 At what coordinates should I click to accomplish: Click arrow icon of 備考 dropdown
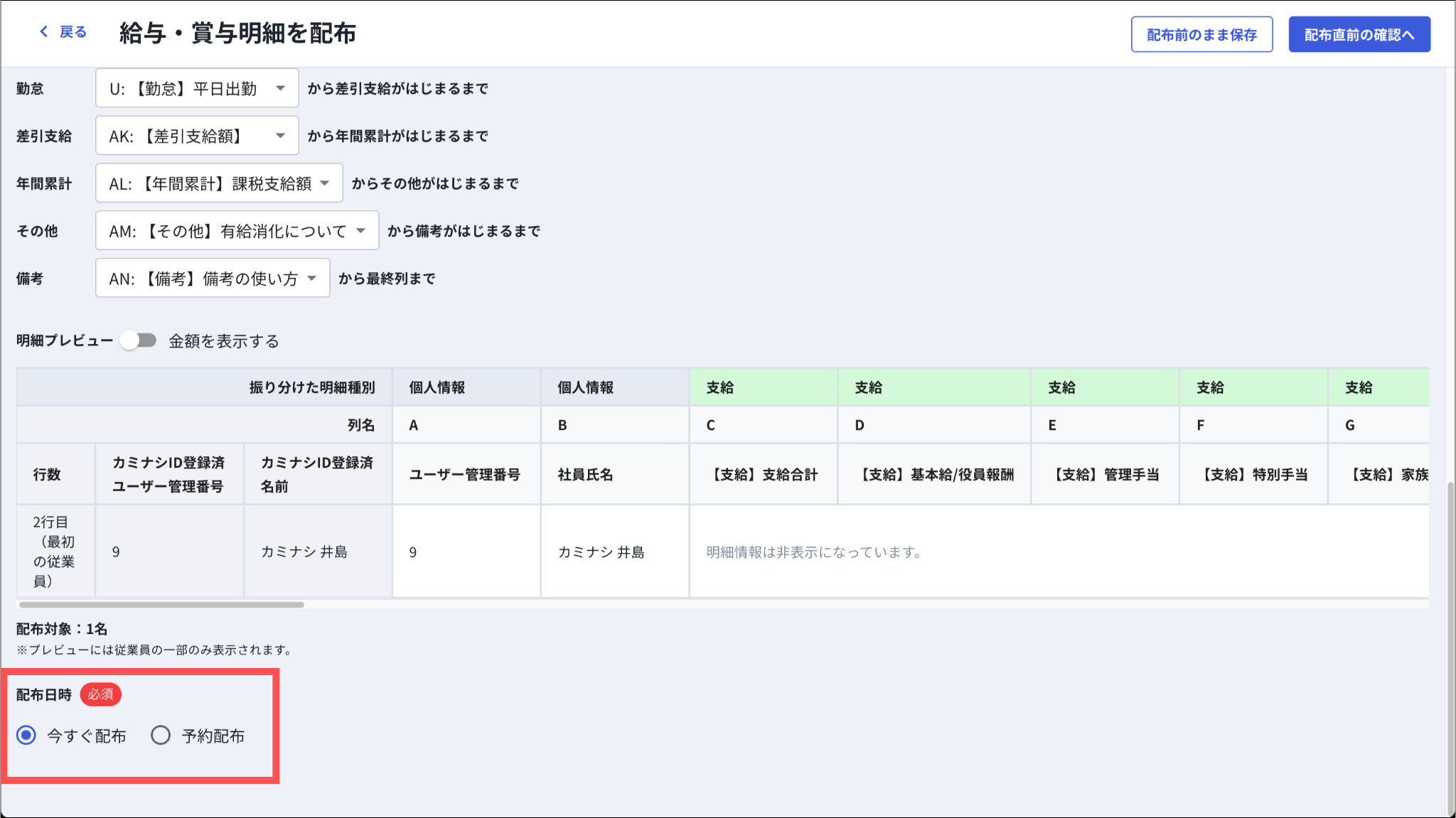[311, 279]
